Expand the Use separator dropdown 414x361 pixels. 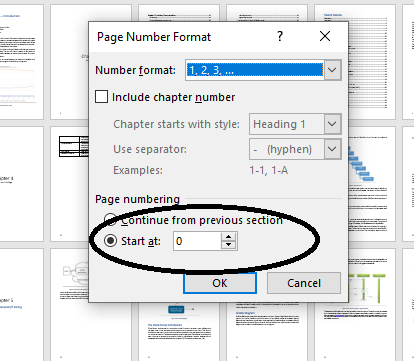[332, 149]
